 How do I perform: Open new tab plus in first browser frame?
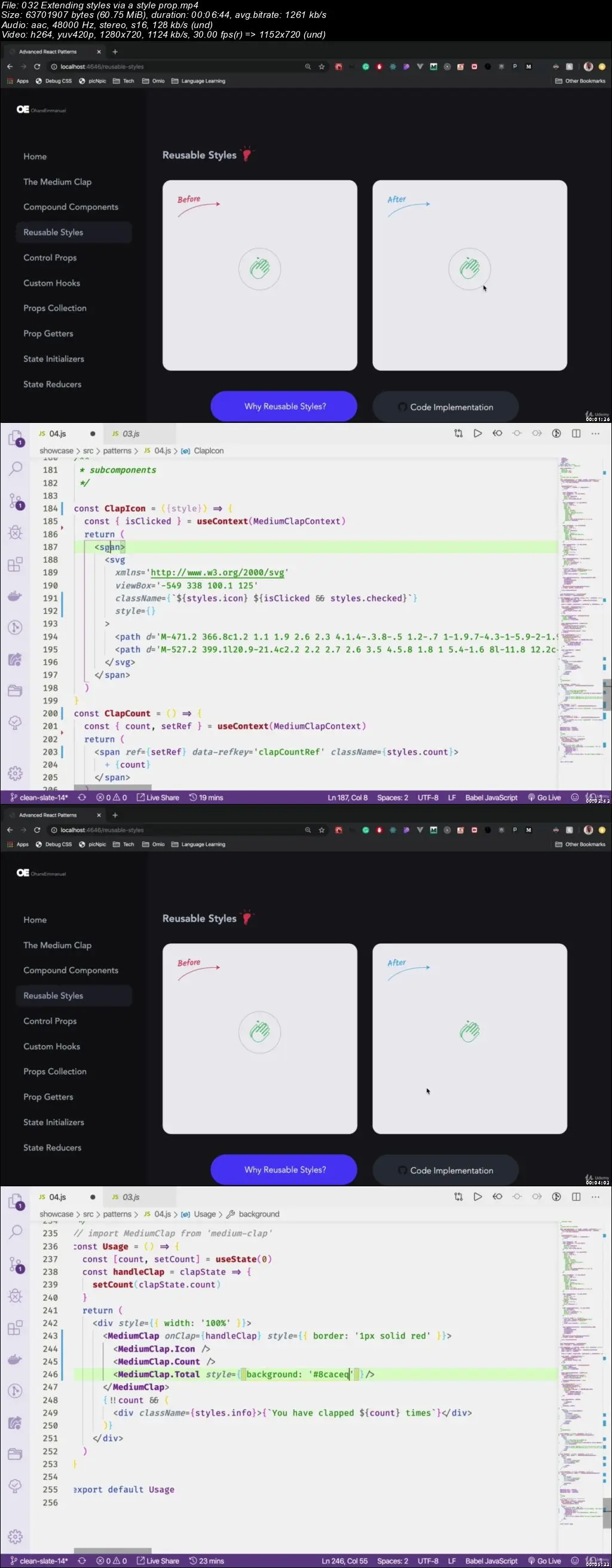115,52
